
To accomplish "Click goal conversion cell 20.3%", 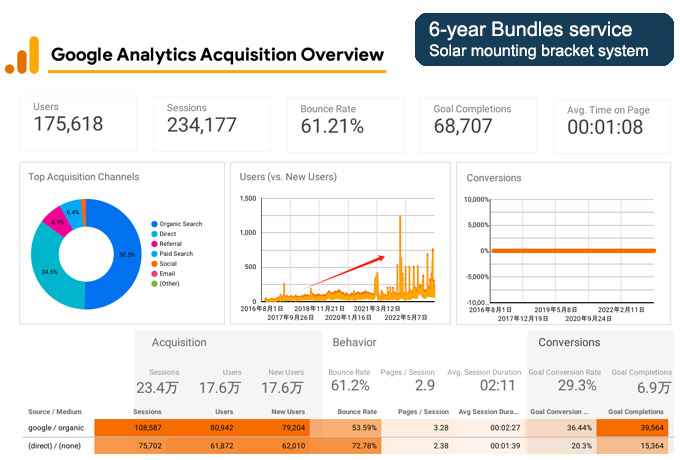I will [582, 446].
